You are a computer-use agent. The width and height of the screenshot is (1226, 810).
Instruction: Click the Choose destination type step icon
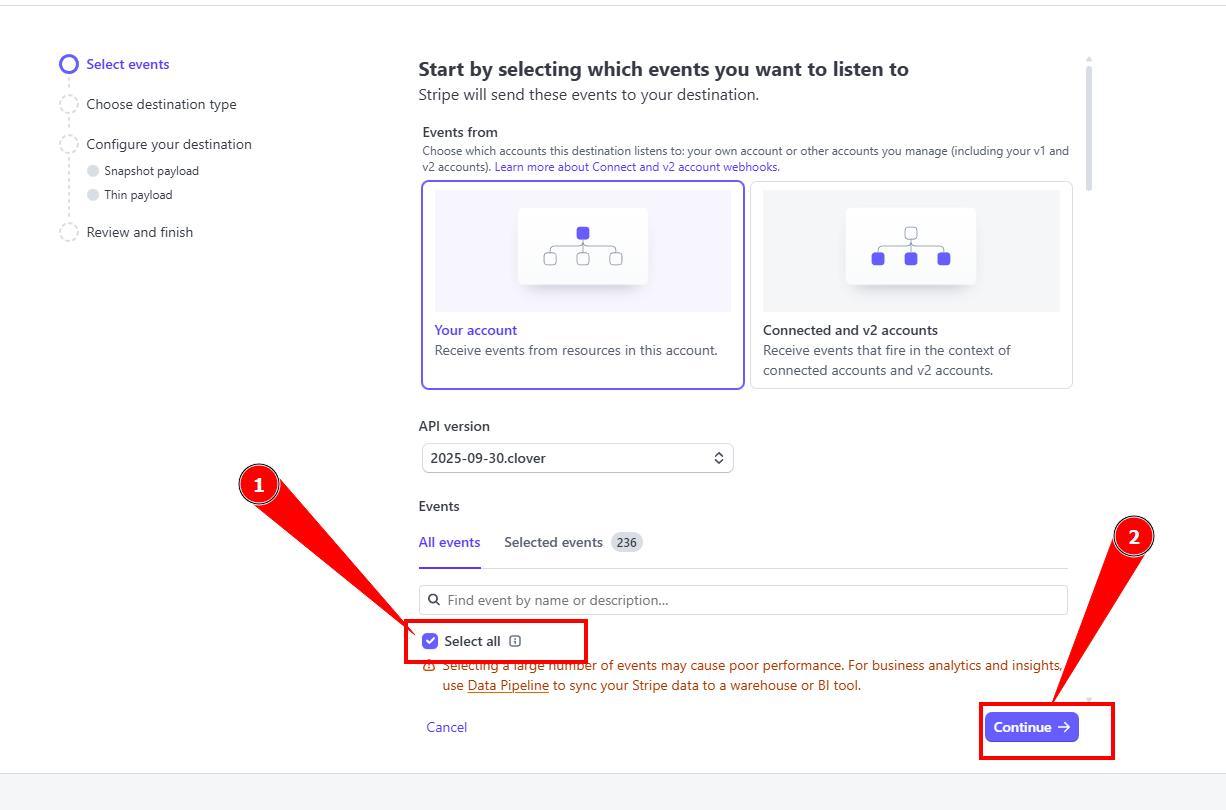click(68, 105)
